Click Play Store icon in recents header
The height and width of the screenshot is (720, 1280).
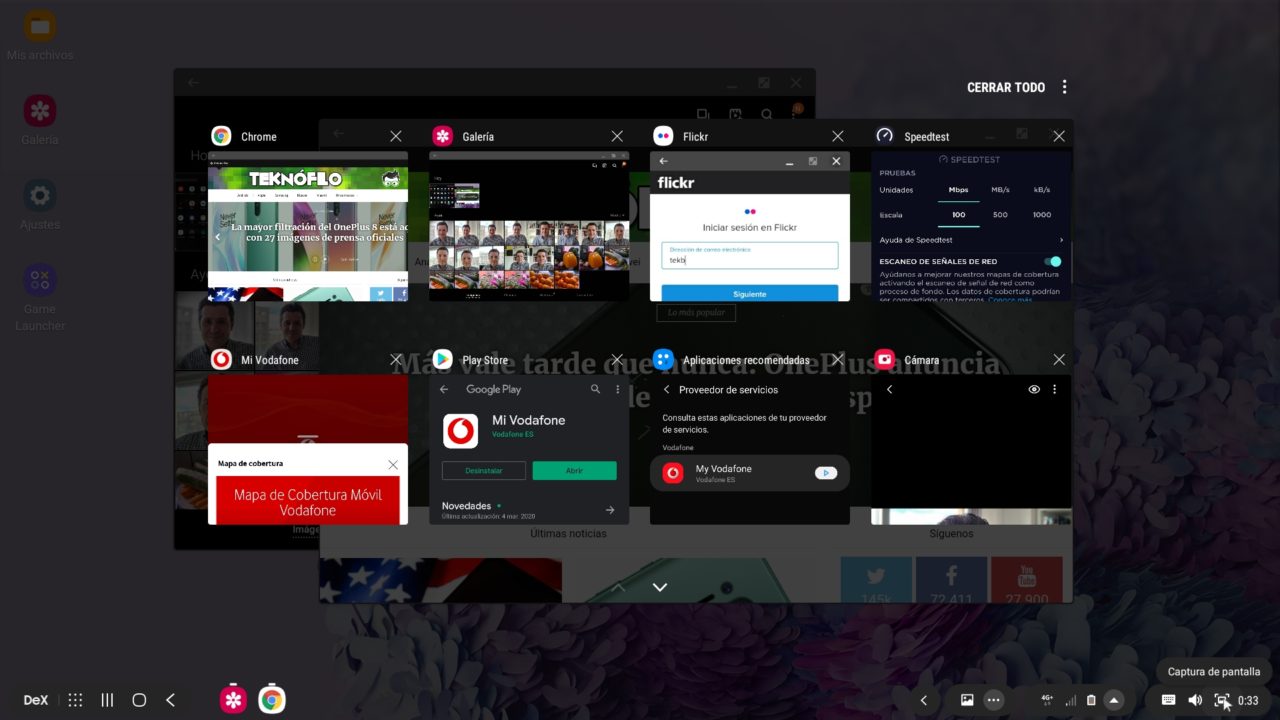pos(442,360)
